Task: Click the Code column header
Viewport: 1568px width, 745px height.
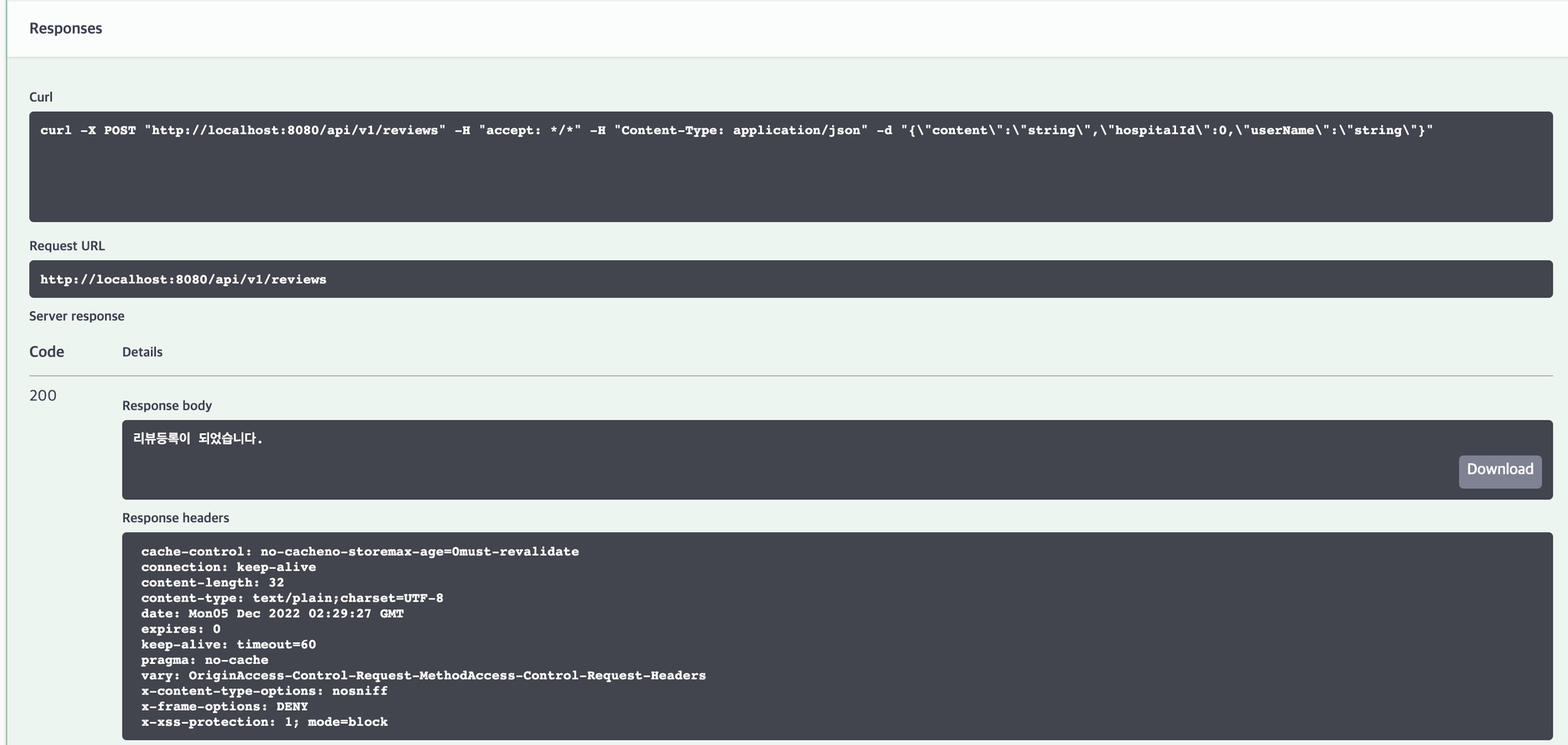Action: tap(47, 352)
